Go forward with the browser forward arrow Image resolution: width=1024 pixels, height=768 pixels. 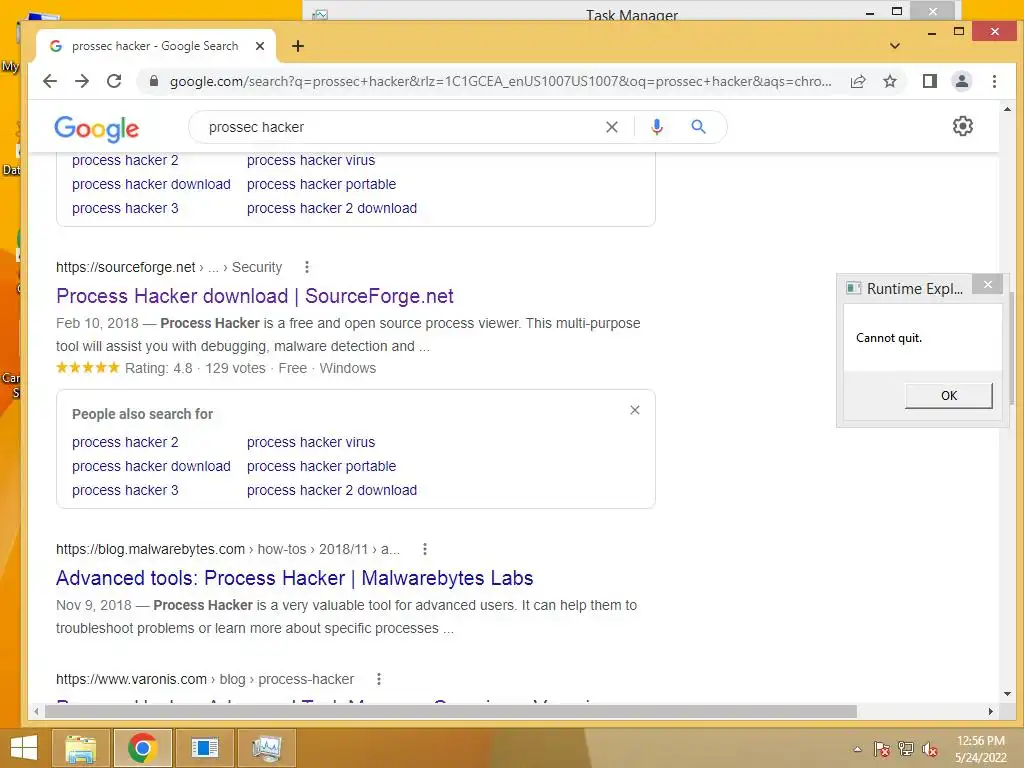pyautogui.click(x=82, y=81)
